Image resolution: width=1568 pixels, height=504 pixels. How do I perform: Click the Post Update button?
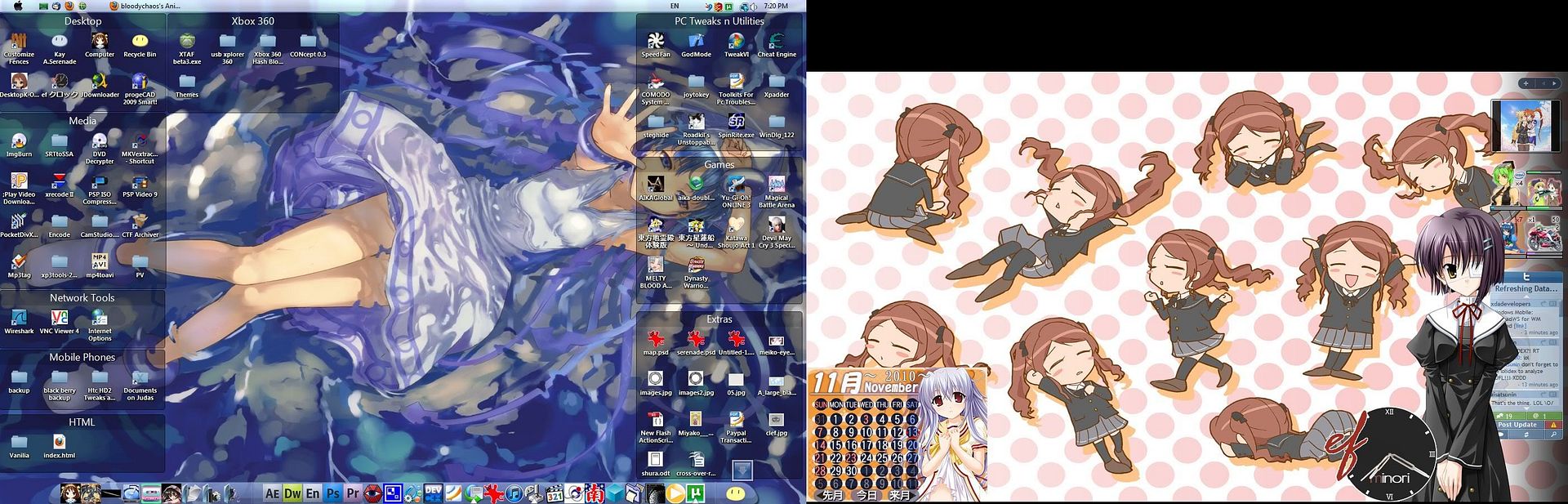[1517, 425]
